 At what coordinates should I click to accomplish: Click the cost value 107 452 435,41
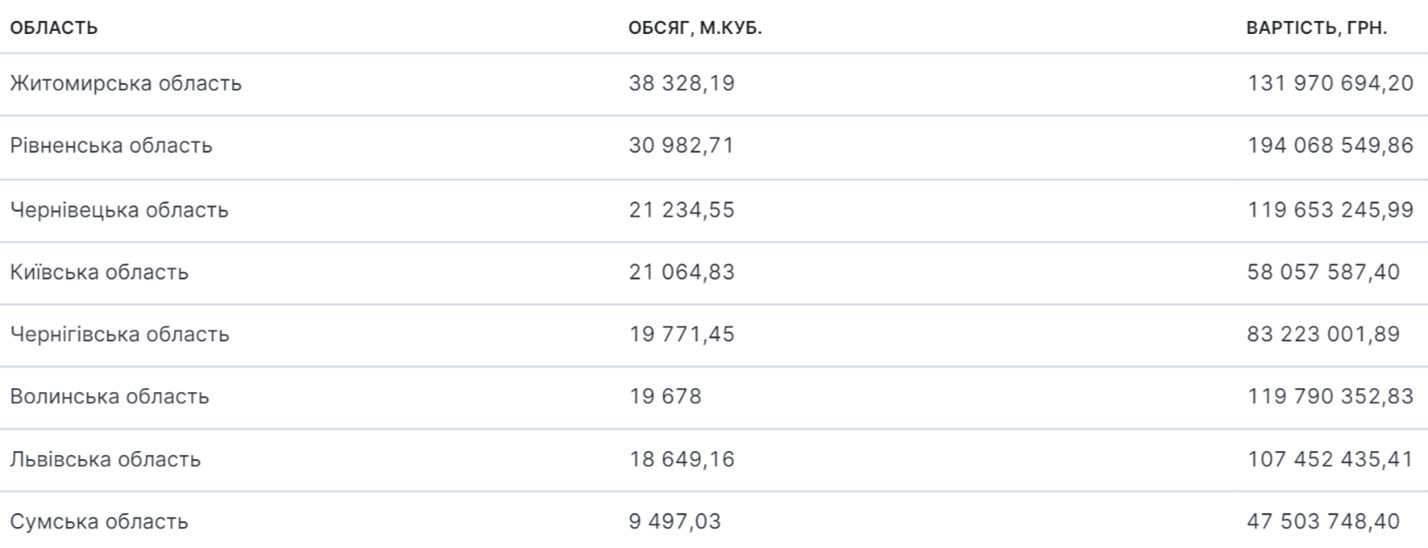[1330, 459]
